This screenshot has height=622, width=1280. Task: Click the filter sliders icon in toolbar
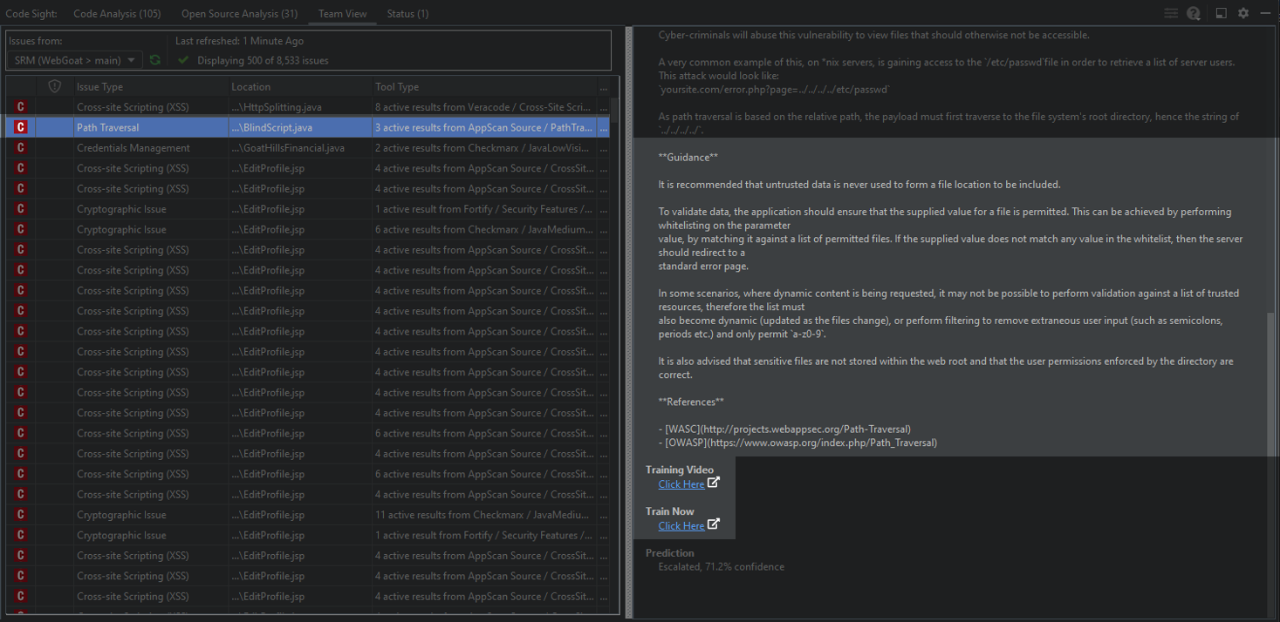click(1171, 13)
